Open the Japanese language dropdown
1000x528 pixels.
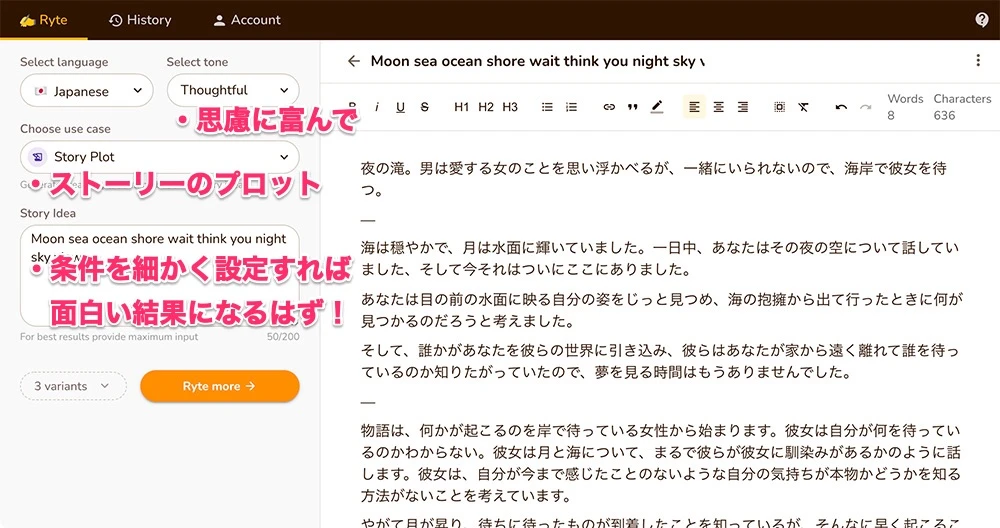click(86, 91)
